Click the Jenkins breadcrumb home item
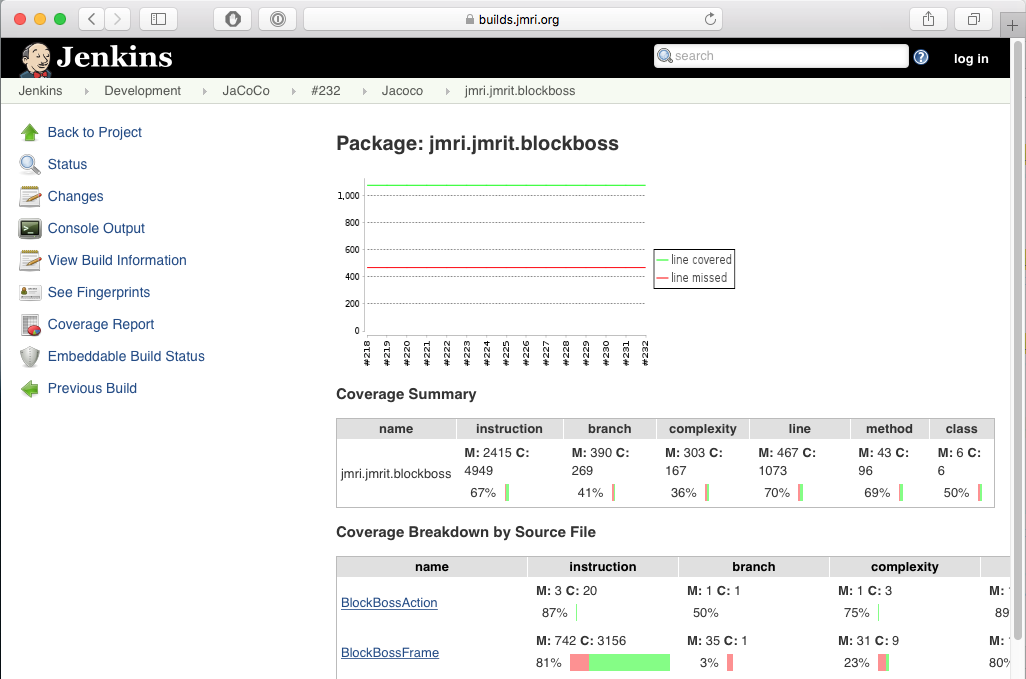Viewport: 1026px width, 679px height. 40,90
